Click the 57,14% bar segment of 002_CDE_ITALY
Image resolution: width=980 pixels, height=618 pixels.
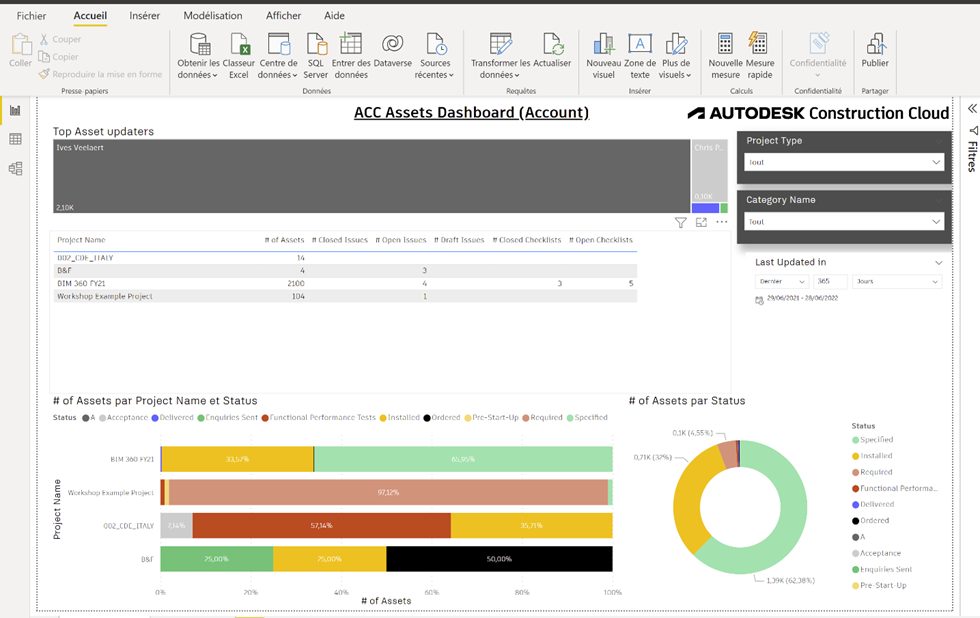click(x=321, y=526)
